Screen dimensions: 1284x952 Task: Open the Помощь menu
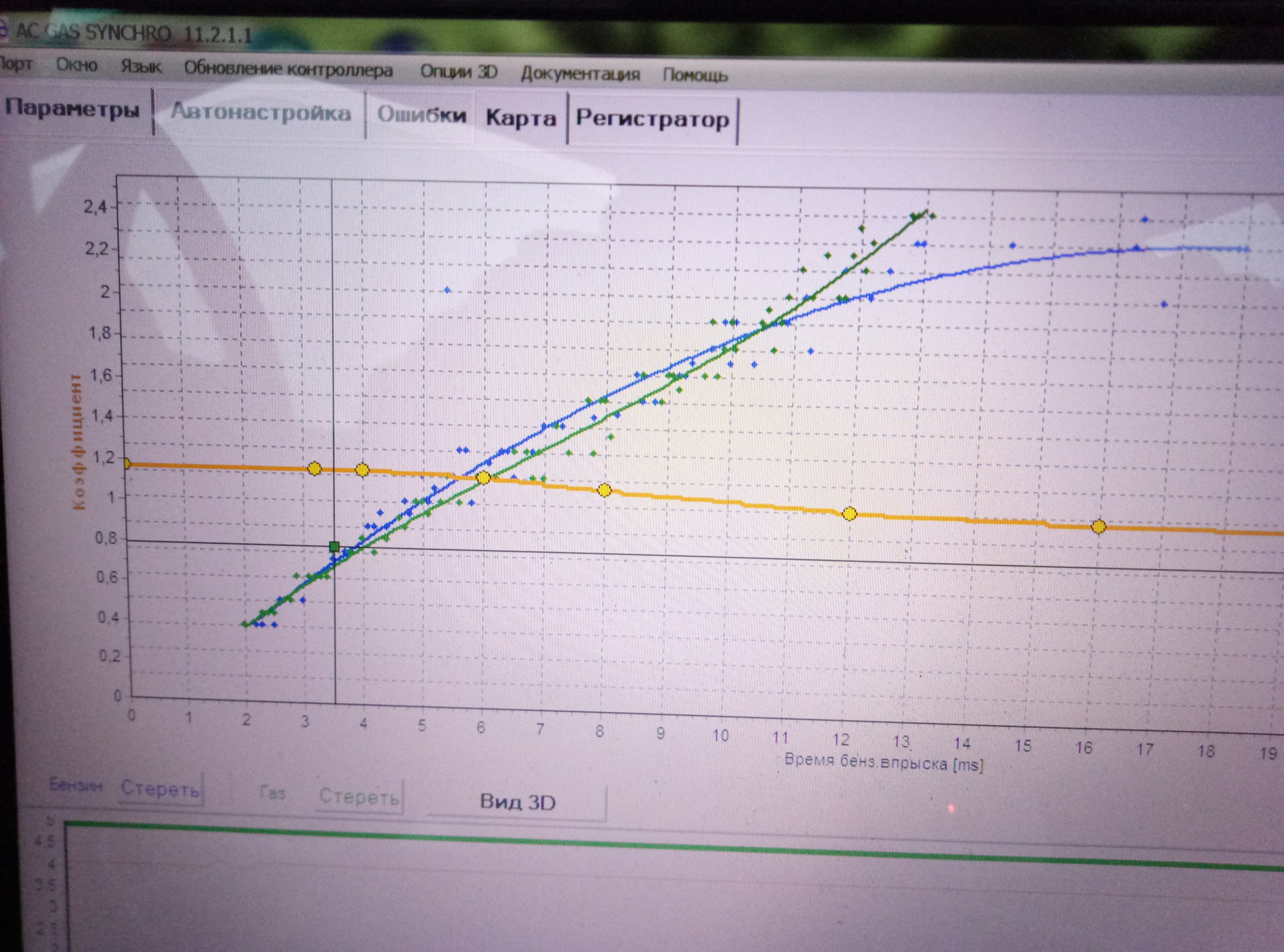tap(695, 75)
